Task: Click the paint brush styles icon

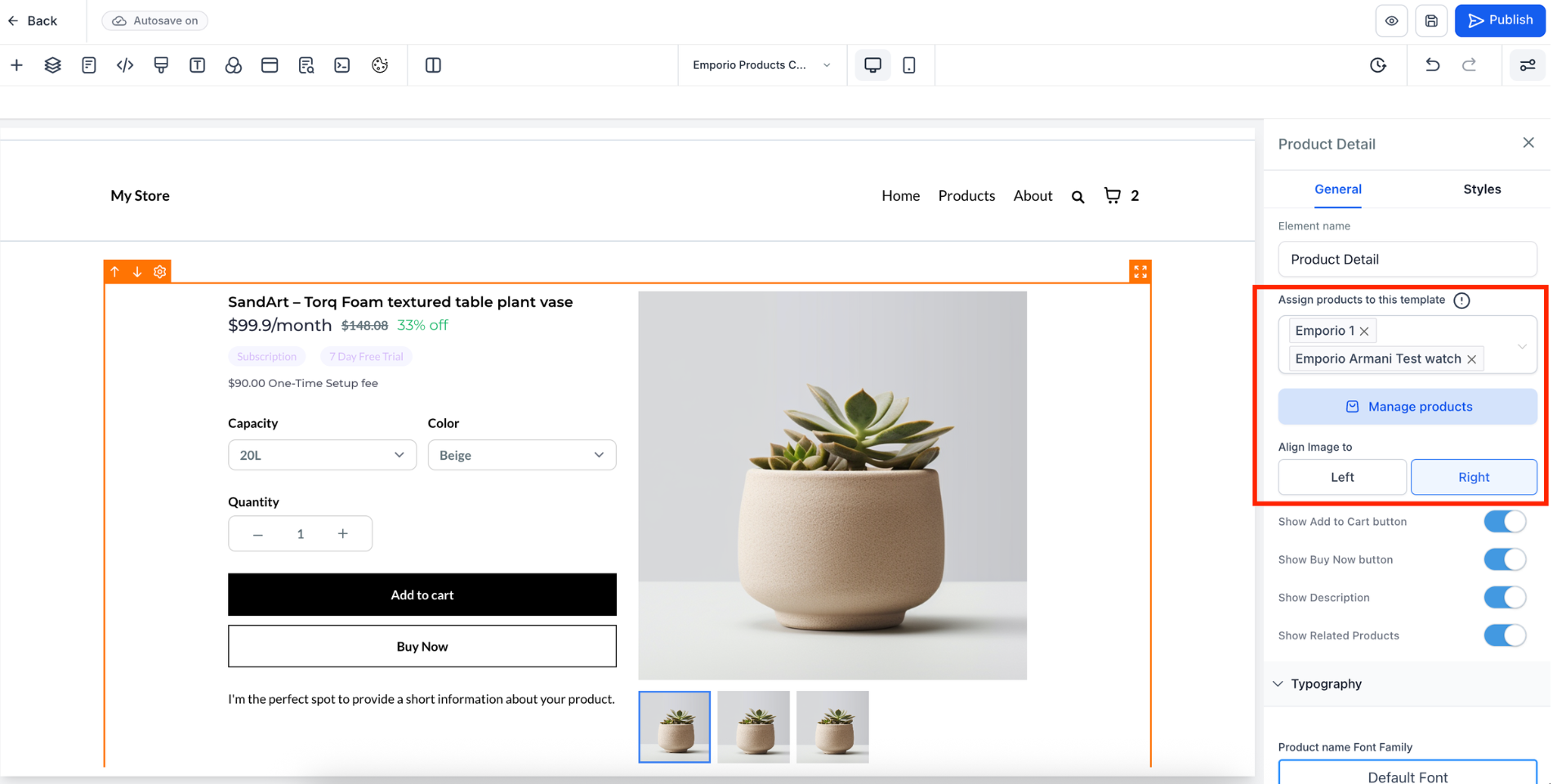Action: (x=161, y=65)
